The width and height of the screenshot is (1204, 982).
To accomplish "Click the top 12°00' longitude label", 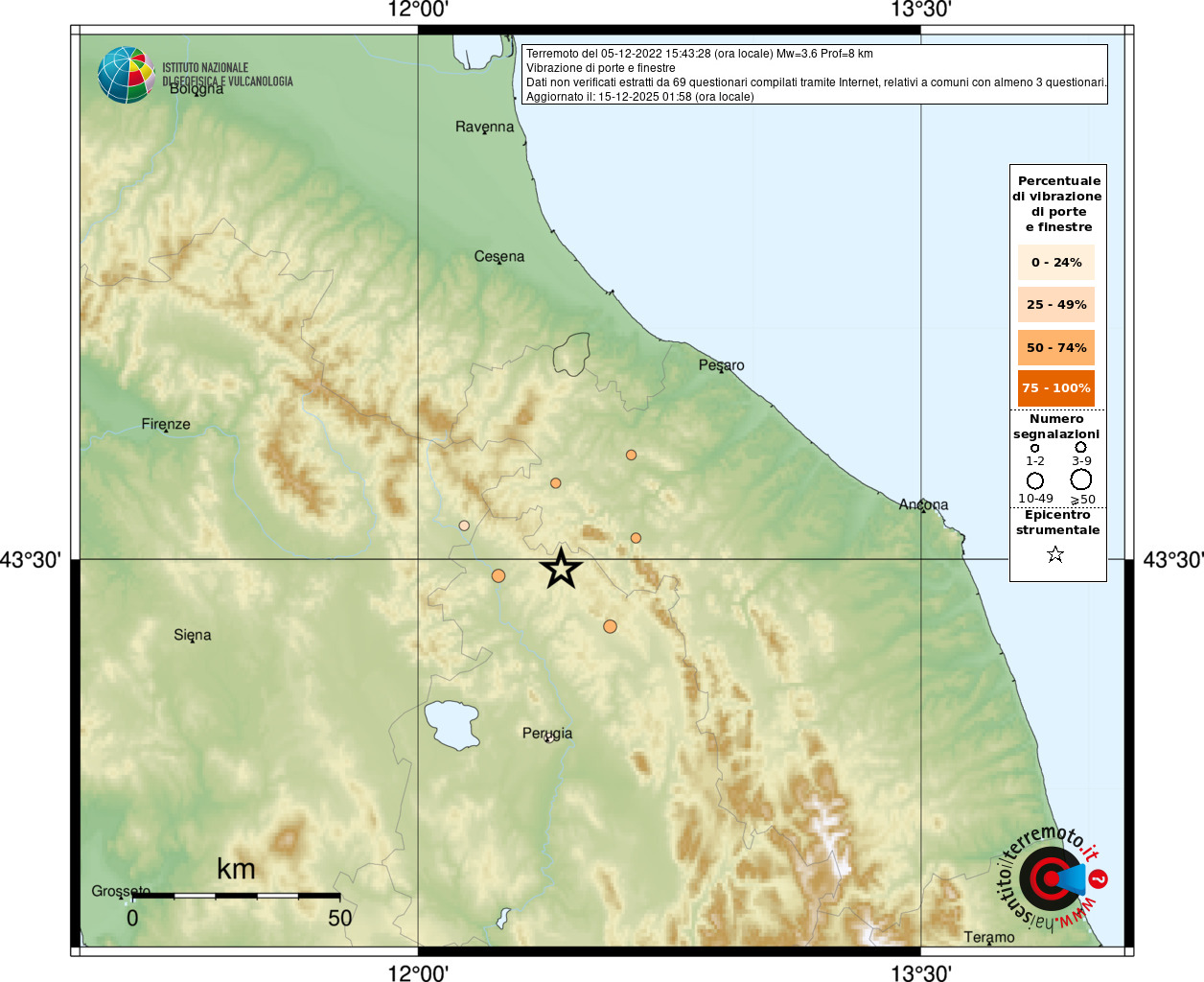I will tap(418, 11).
